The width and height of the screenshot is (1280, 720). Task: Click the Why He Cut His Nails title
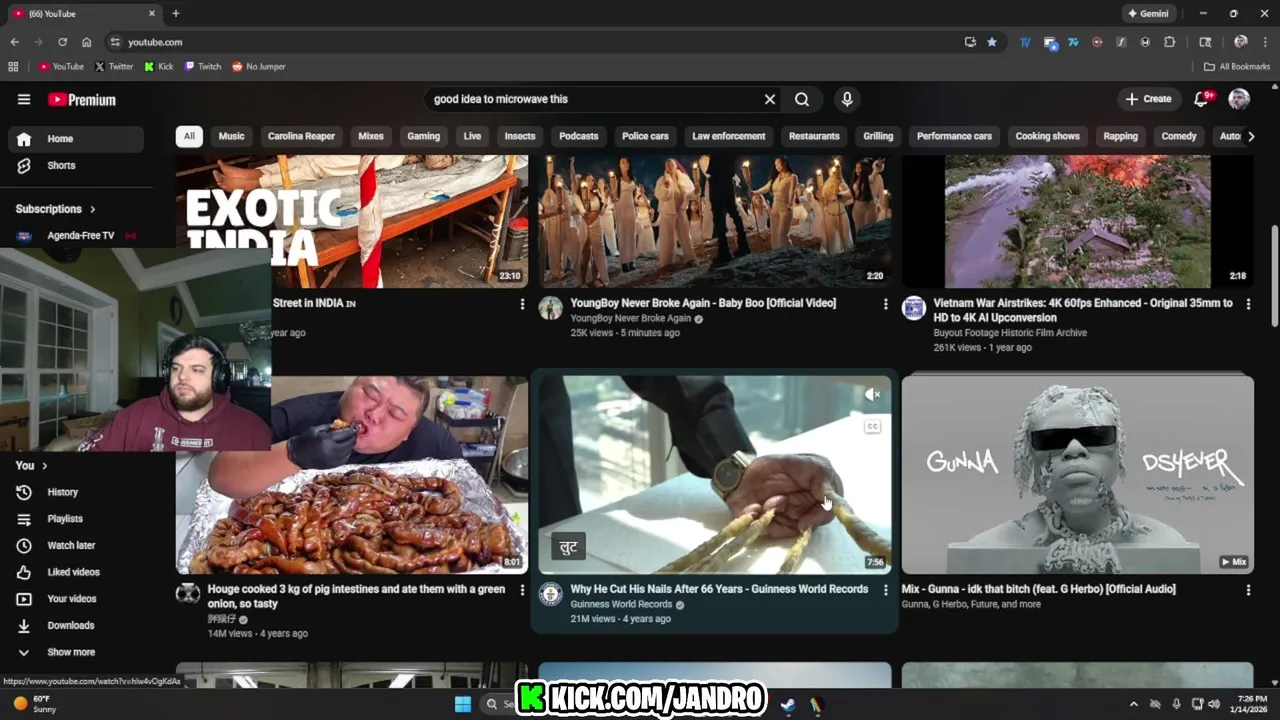tap(719, 589)
